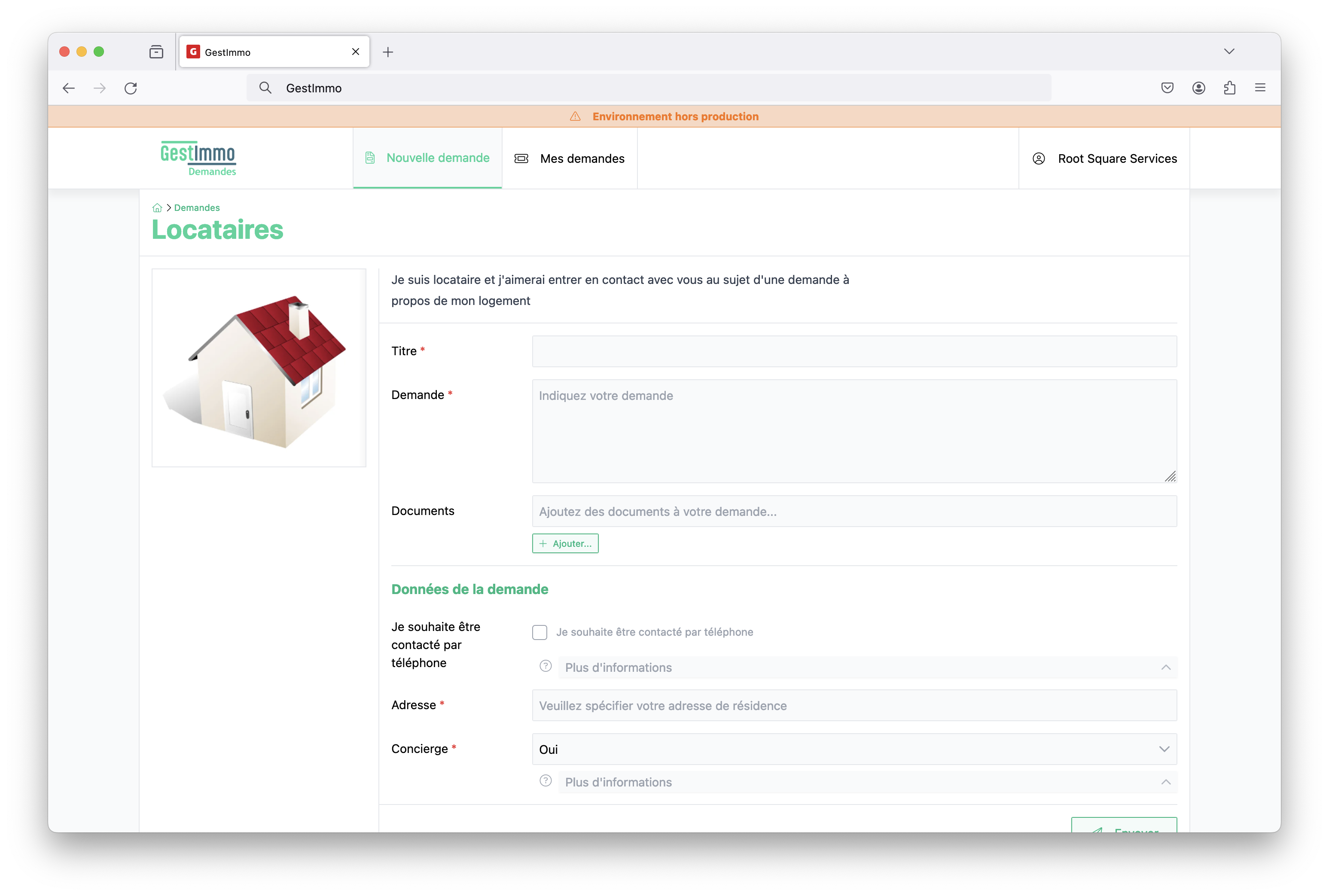The width and height of the screenshot is (1329, 896).
Task: Click help icon beside telephone Plus d'informations
Action: point(546,666)
